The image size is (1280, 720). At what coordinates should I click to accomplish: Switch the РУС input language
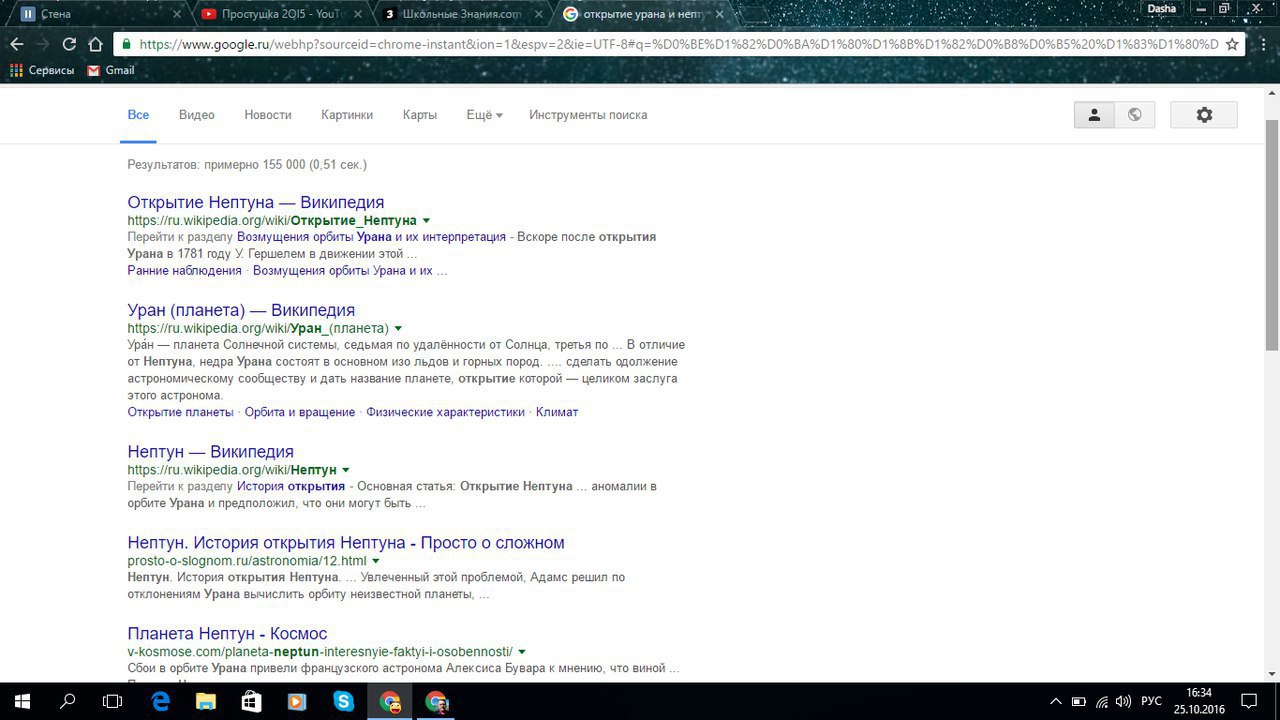click(x=1151, y=701)
